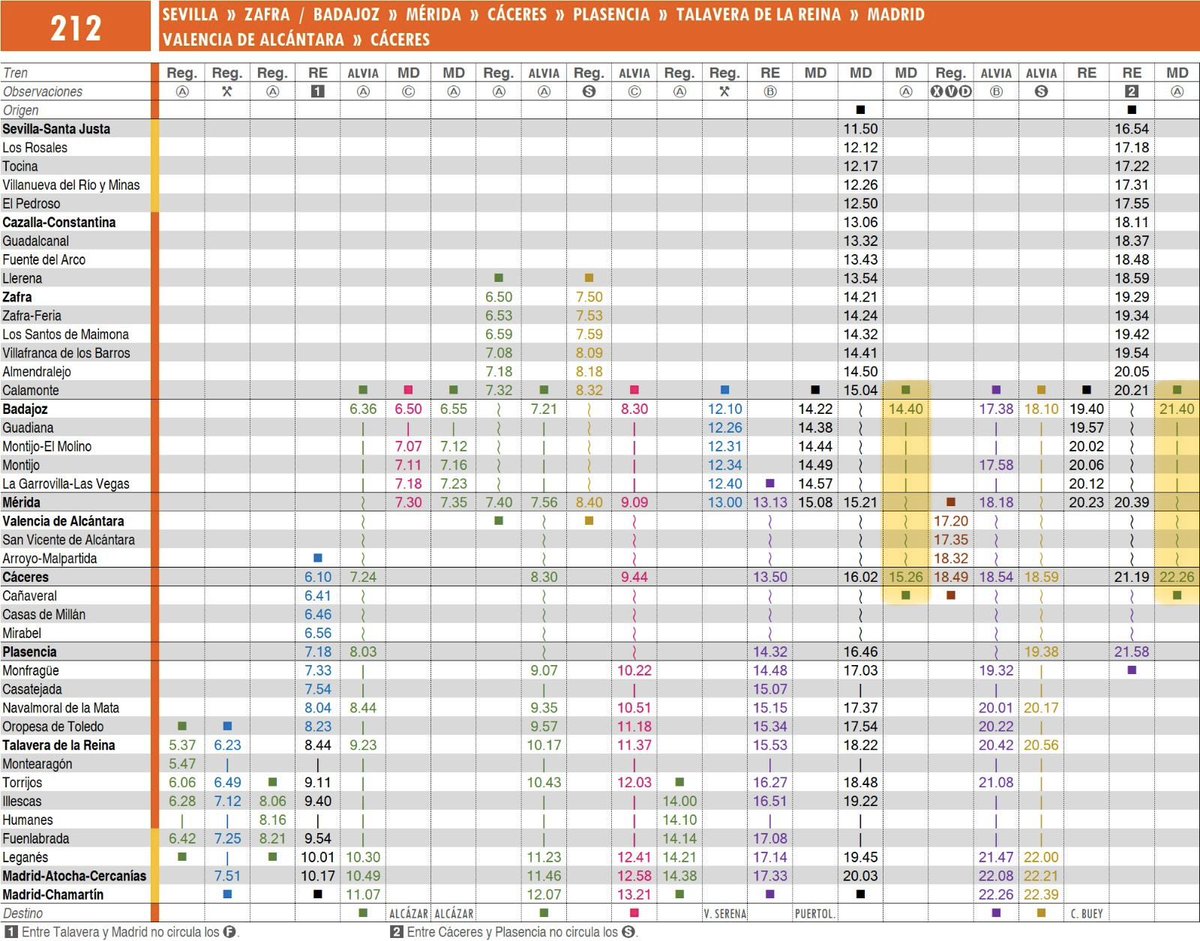Click the V. SERENA destination label
The image size is (1200, 941).
[724, 913]
